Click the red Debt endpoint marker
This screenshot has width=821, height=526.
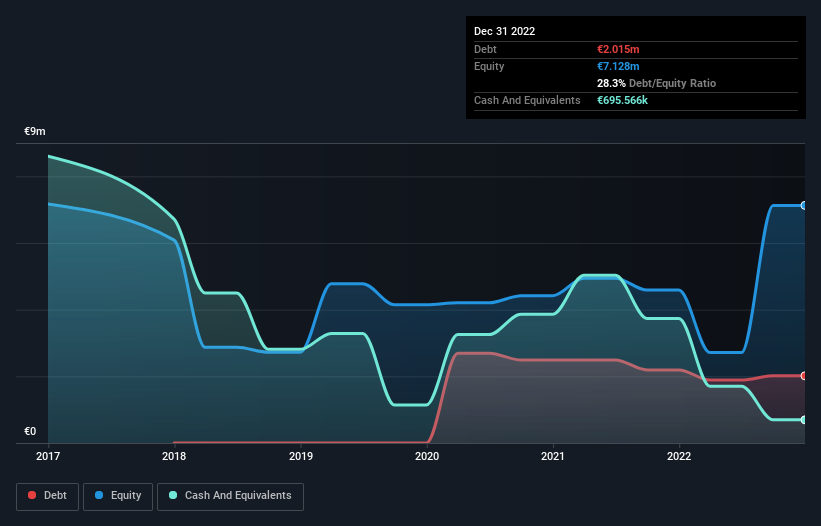[804, 376]
